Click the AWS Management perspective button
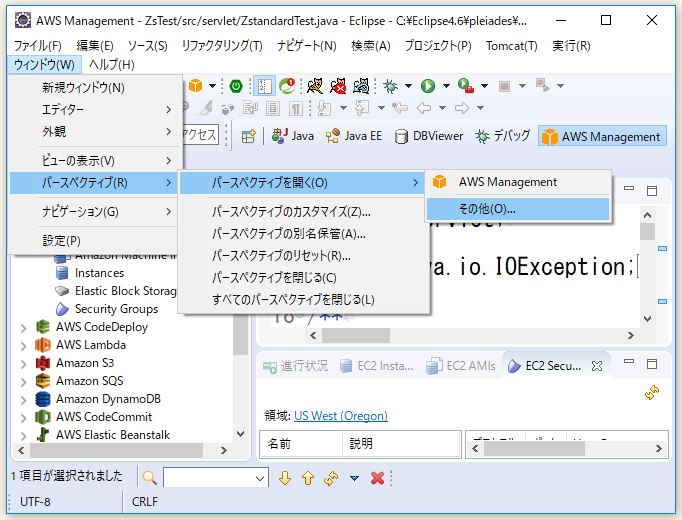This screenshot has width=682, height=520. pos(602,137)
